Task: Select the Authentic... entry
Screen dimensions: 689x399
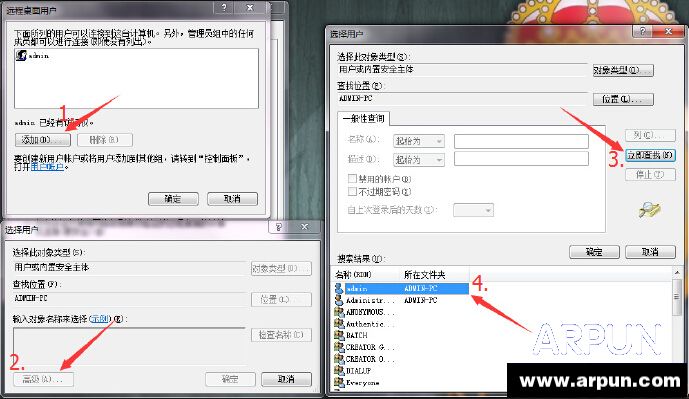Action: pyautogui.click(x=370, y=324)
